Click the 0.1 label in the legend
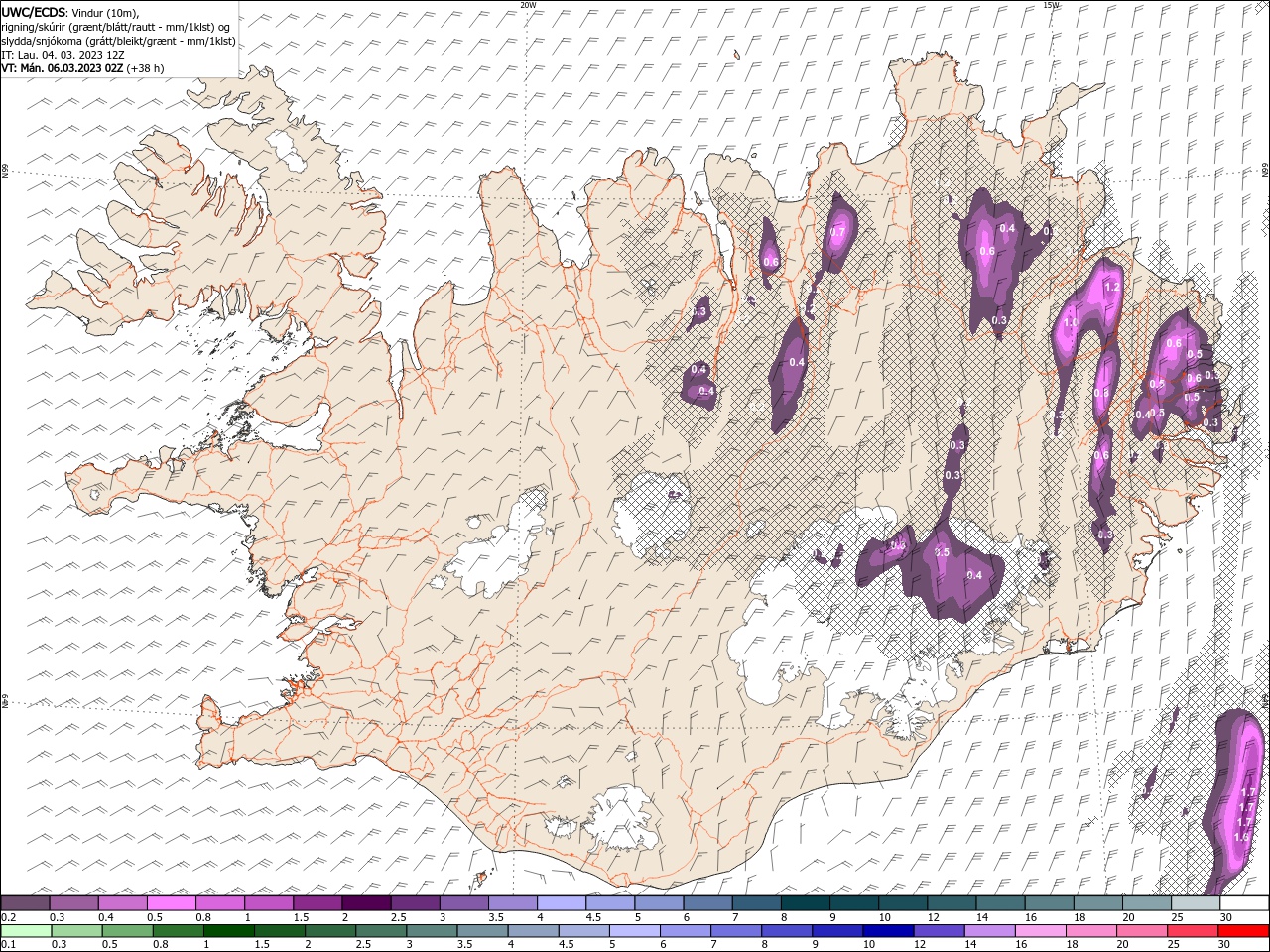The width and height of the screenshot is (1270, 952). pos(8,945)
